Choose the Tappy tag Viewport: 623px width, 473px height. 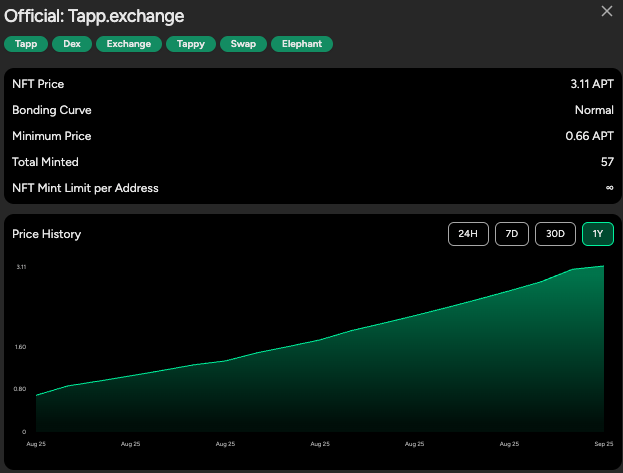pyautogui.click(x=191, y=44)
